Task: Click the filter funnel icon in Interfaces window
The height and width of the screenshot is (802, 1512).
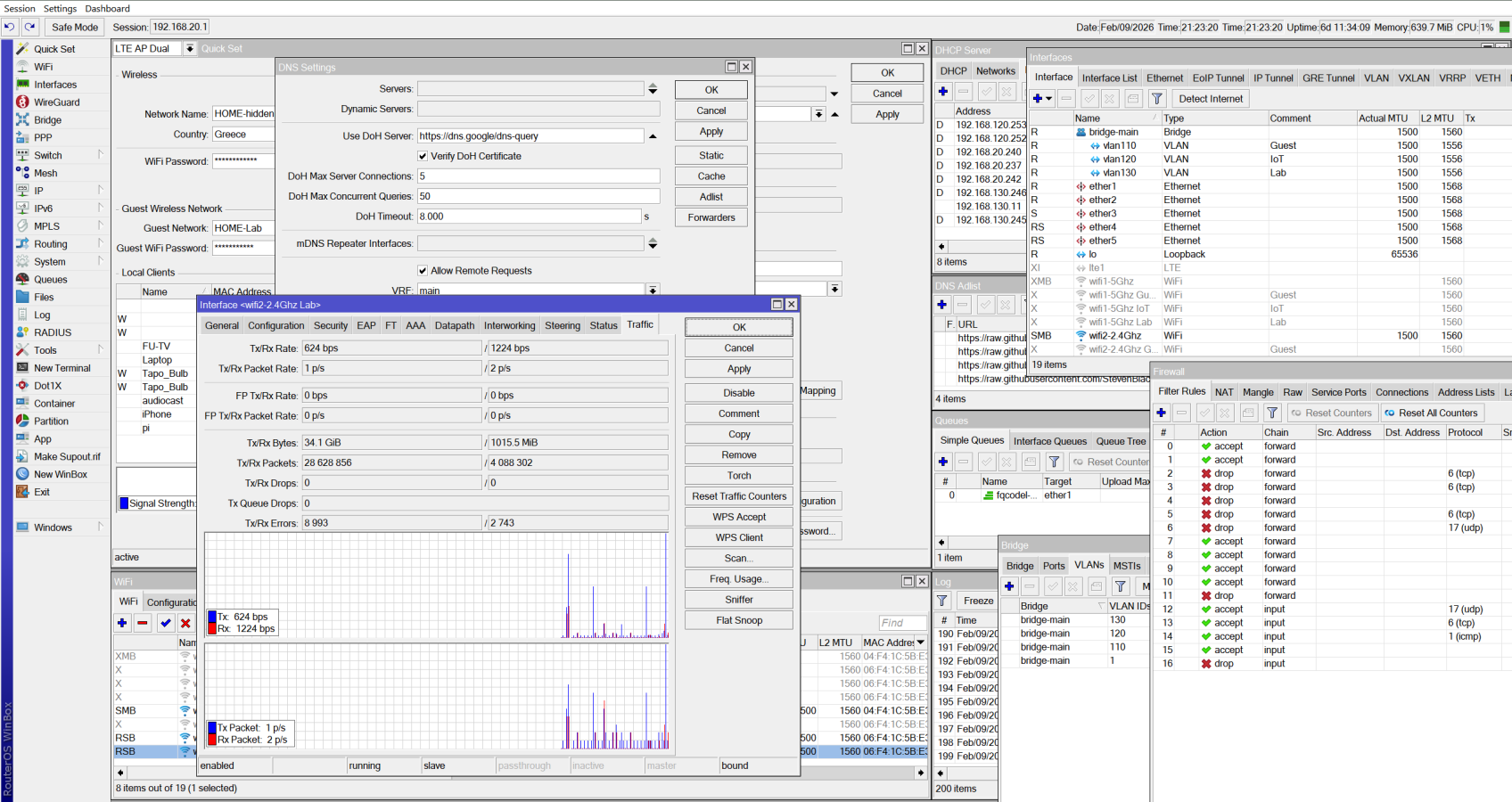Action: coord(1157,99)
